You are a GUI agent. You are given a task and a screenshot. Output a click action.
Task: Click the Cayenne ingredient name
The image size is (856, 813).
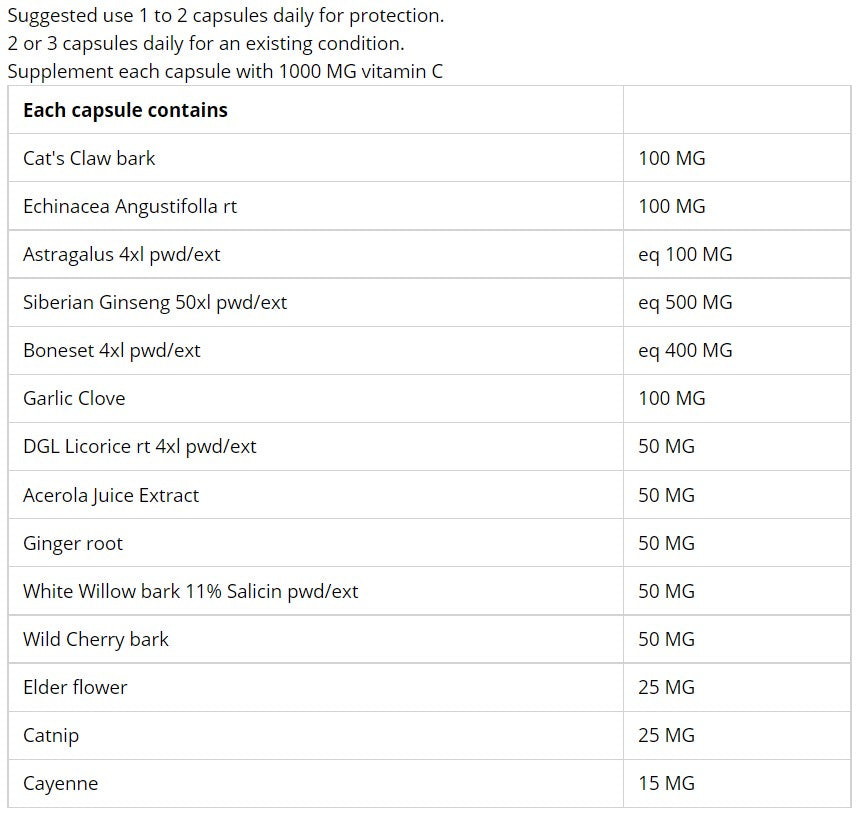click(60, 783)
